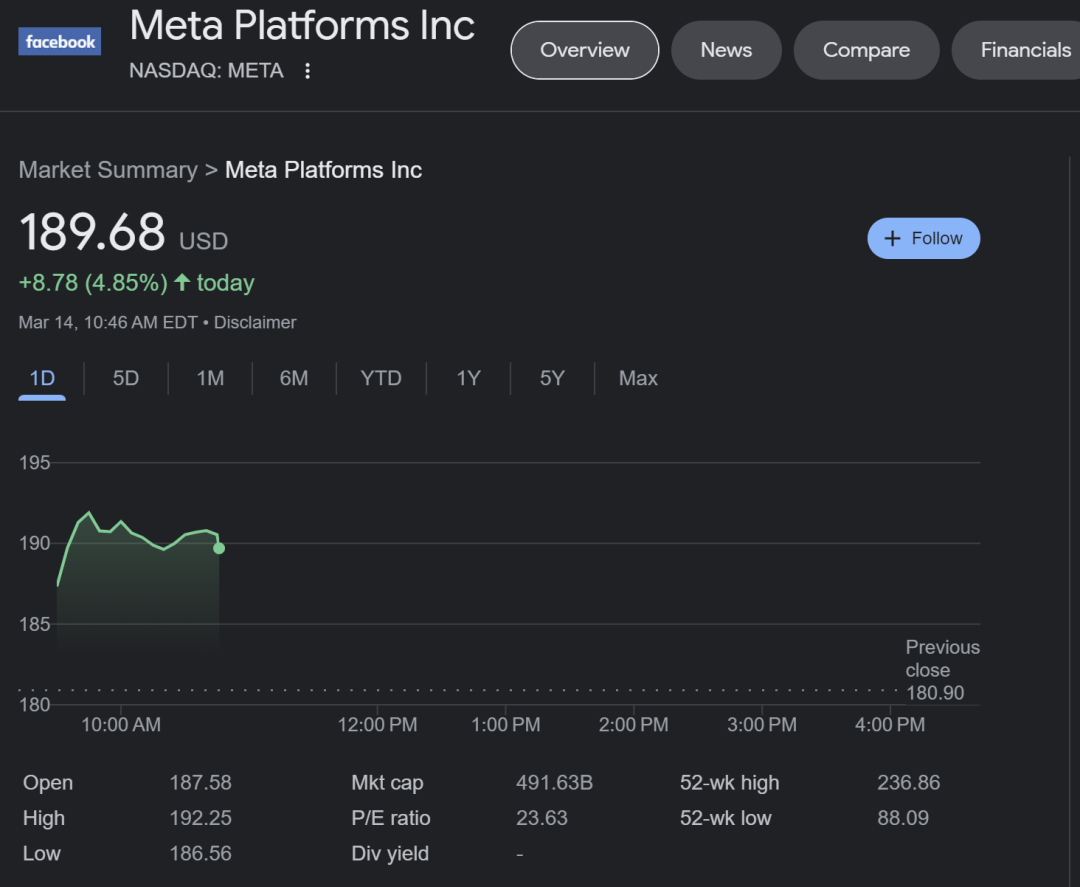
Task: Follow Meta Platforms stock
Action: 923,238
